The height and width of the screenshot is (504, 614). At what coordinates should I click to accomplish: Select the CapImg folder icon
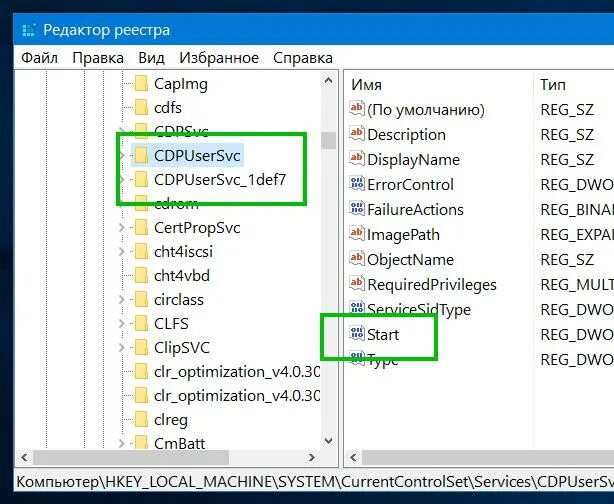click(141, 83)
